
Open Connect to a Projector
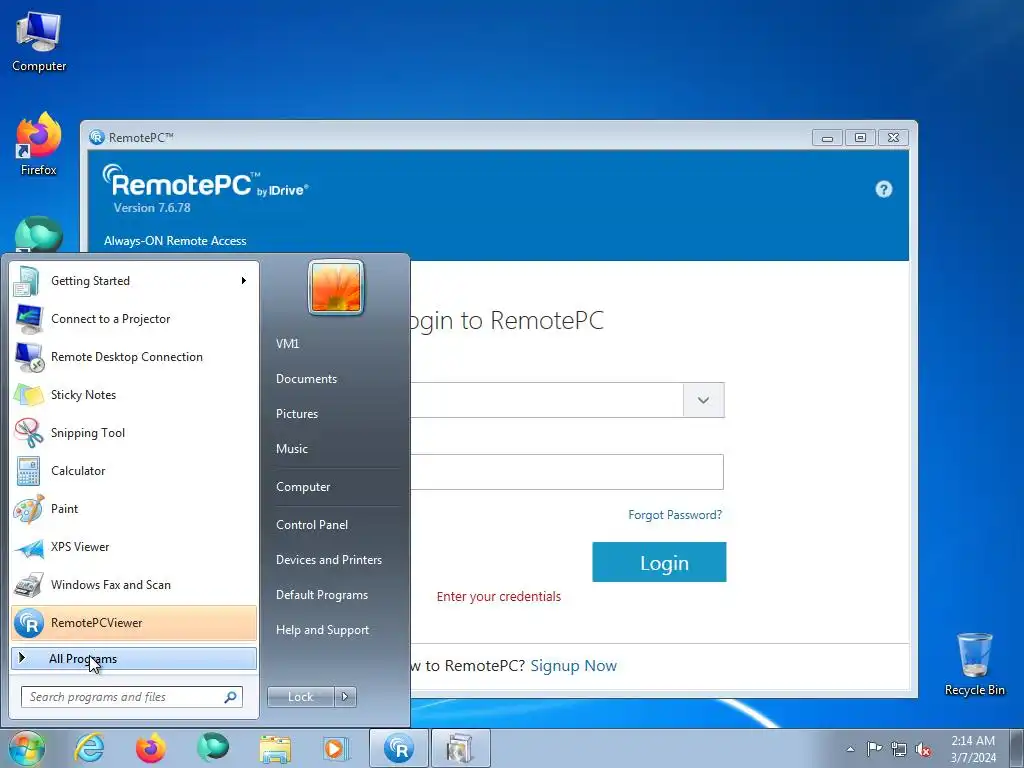coord(135,319)
